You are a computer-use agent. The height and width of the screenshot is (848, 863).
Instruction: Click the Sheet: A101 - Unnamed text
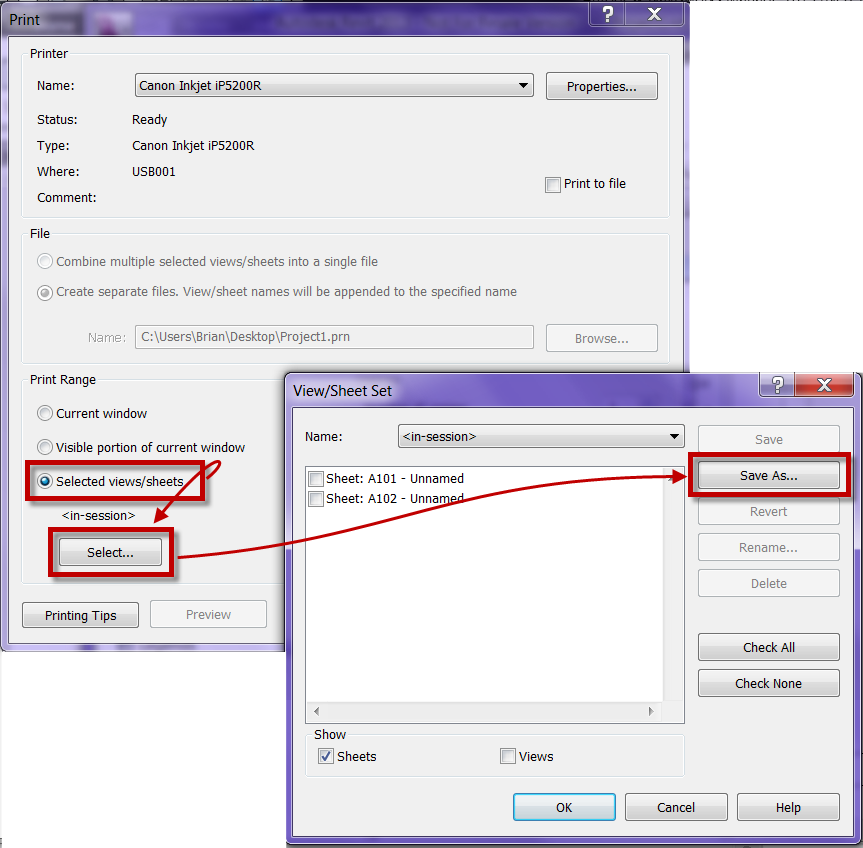coord(395,479)
